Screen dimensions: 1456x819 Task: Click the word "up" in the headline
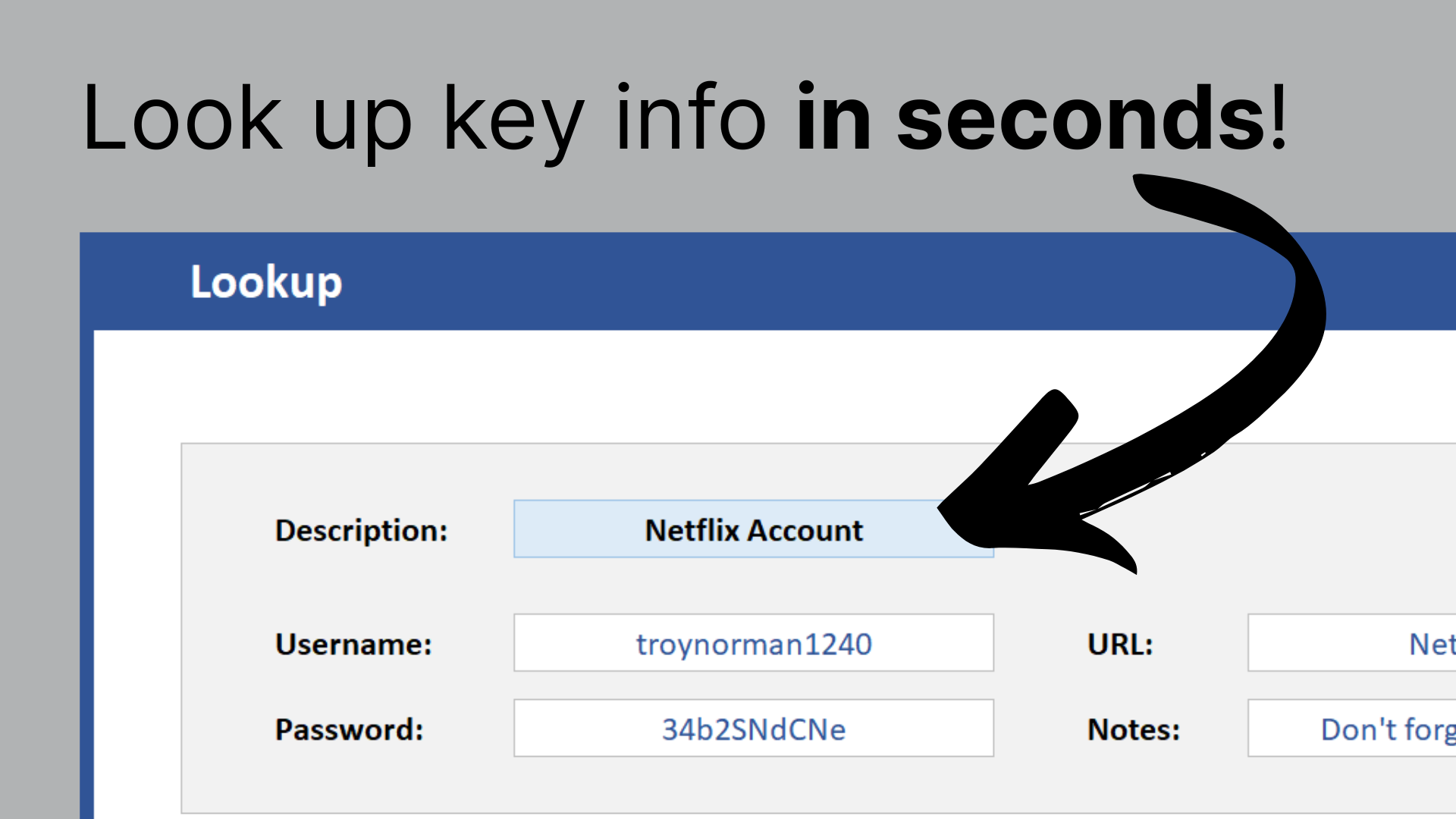pos(362,125)
